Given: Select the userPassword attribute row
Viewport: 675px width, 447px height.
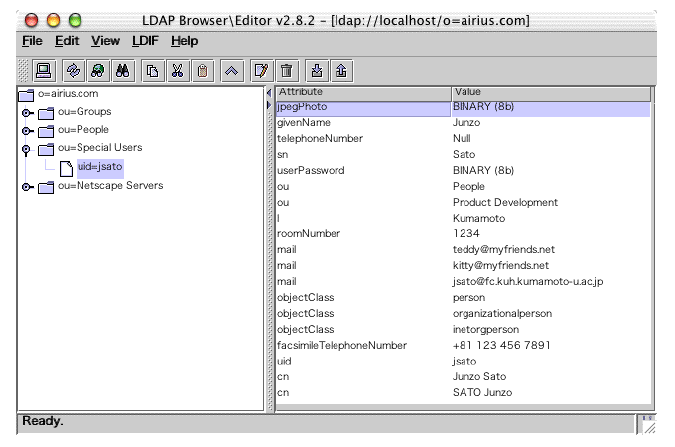Looking at the screenshot, I should point(463,171).
